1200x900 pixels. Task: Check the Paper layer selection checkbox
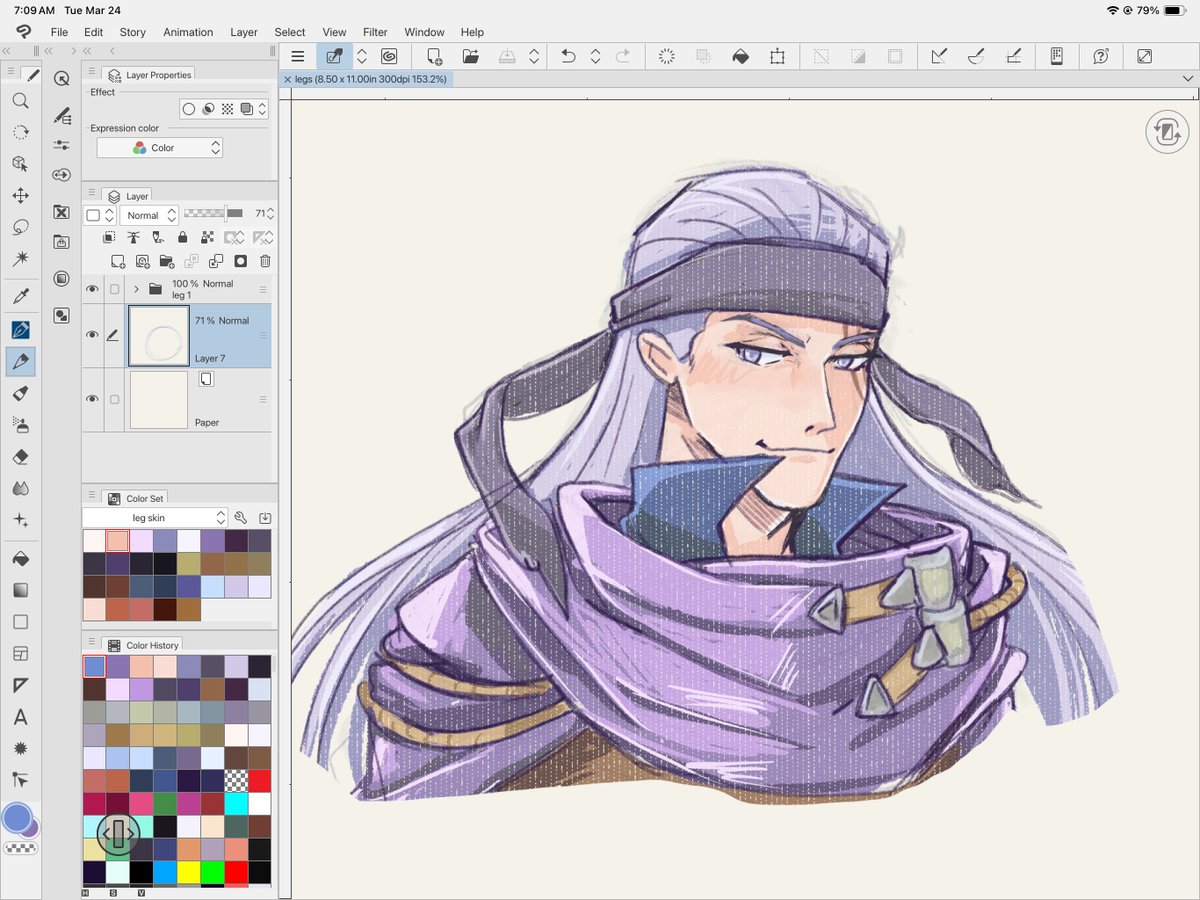coord(114,399)
